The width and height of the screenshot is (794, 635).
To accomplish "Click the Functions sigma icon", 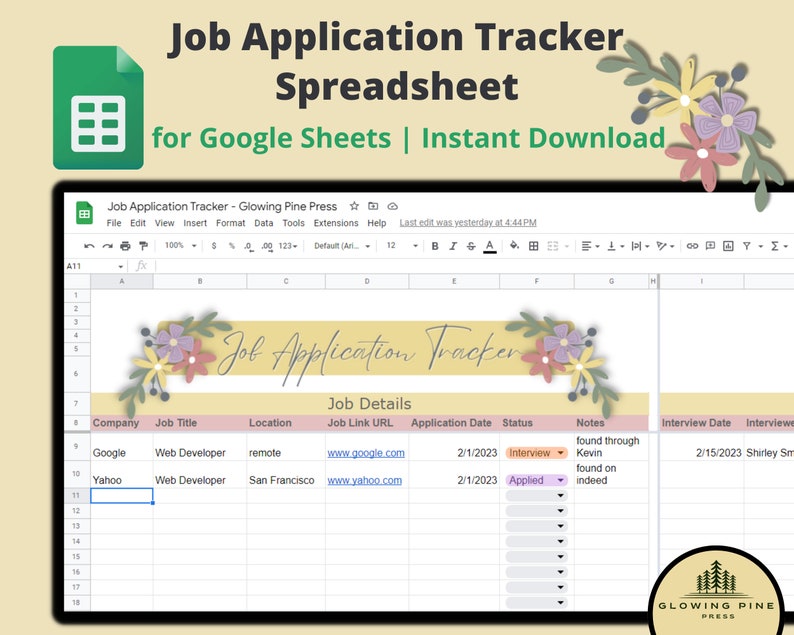I will coord(775,246).
